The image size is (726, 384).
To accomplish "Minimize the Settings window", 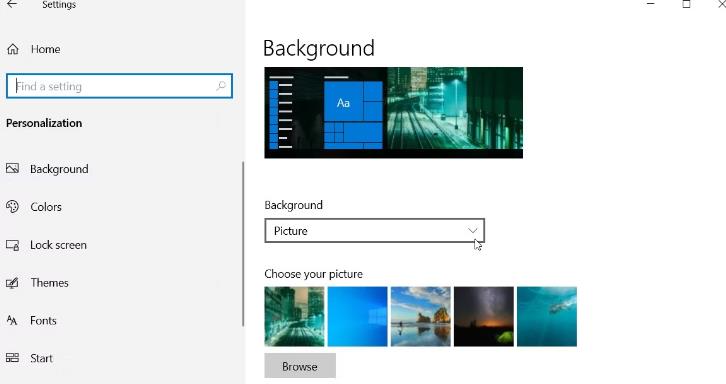I will pos(651,4).
